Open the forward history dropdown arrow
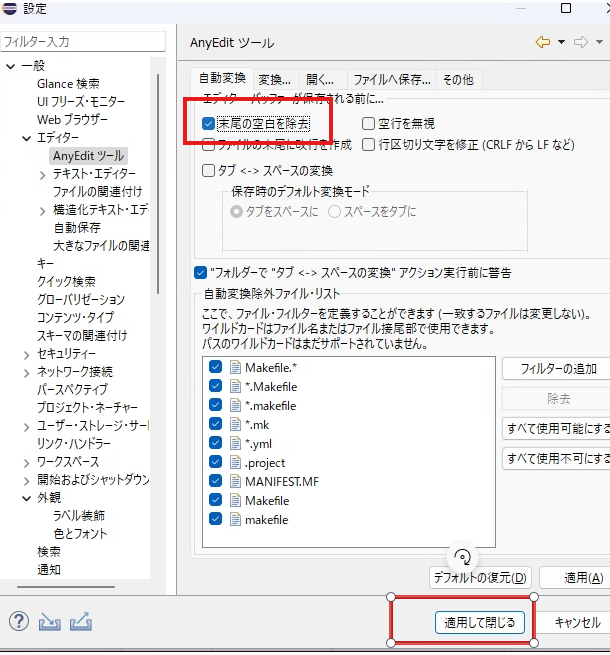610x655 pixels. point(599,42)
